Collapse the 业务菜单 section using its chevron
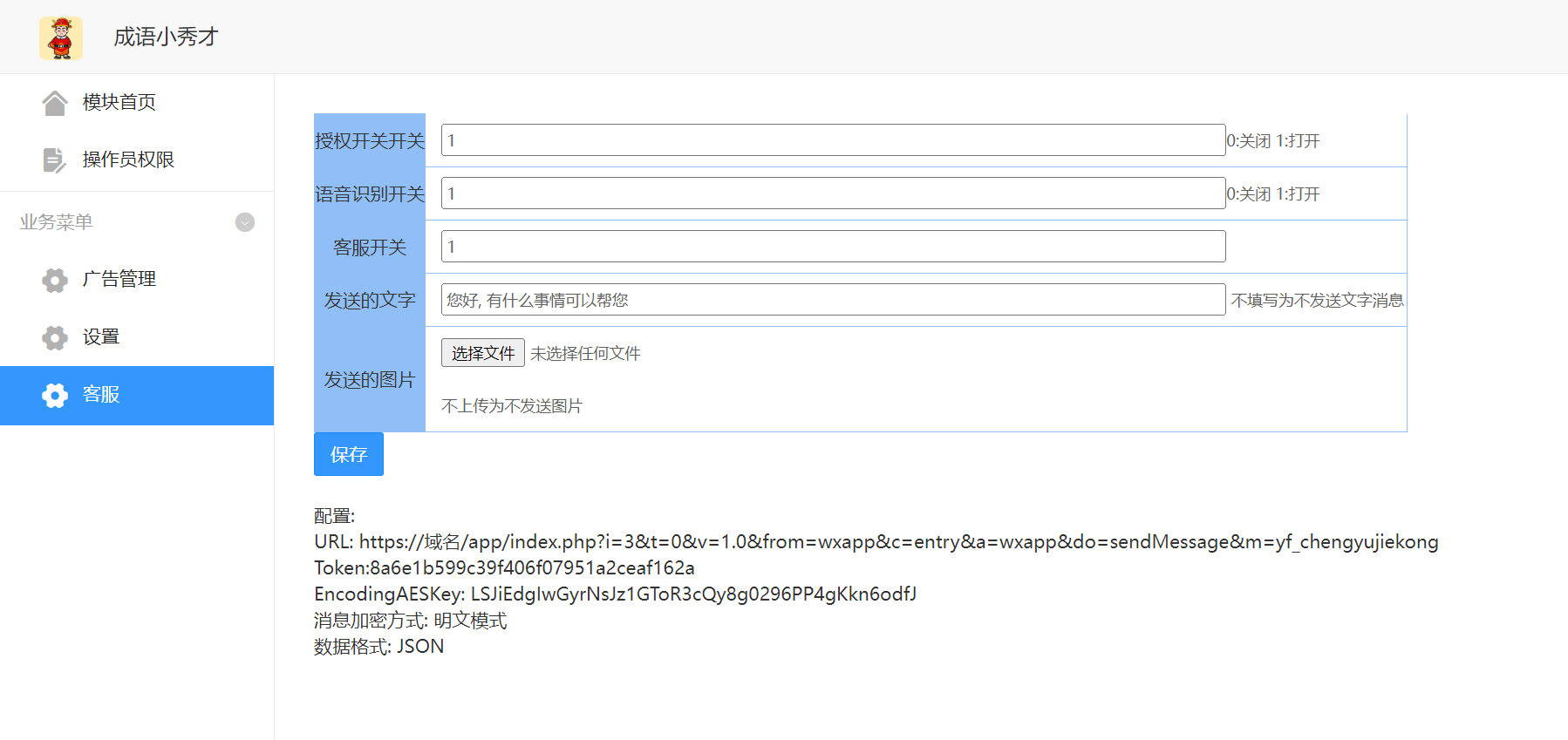1568x740 pixels. point(245,222)
